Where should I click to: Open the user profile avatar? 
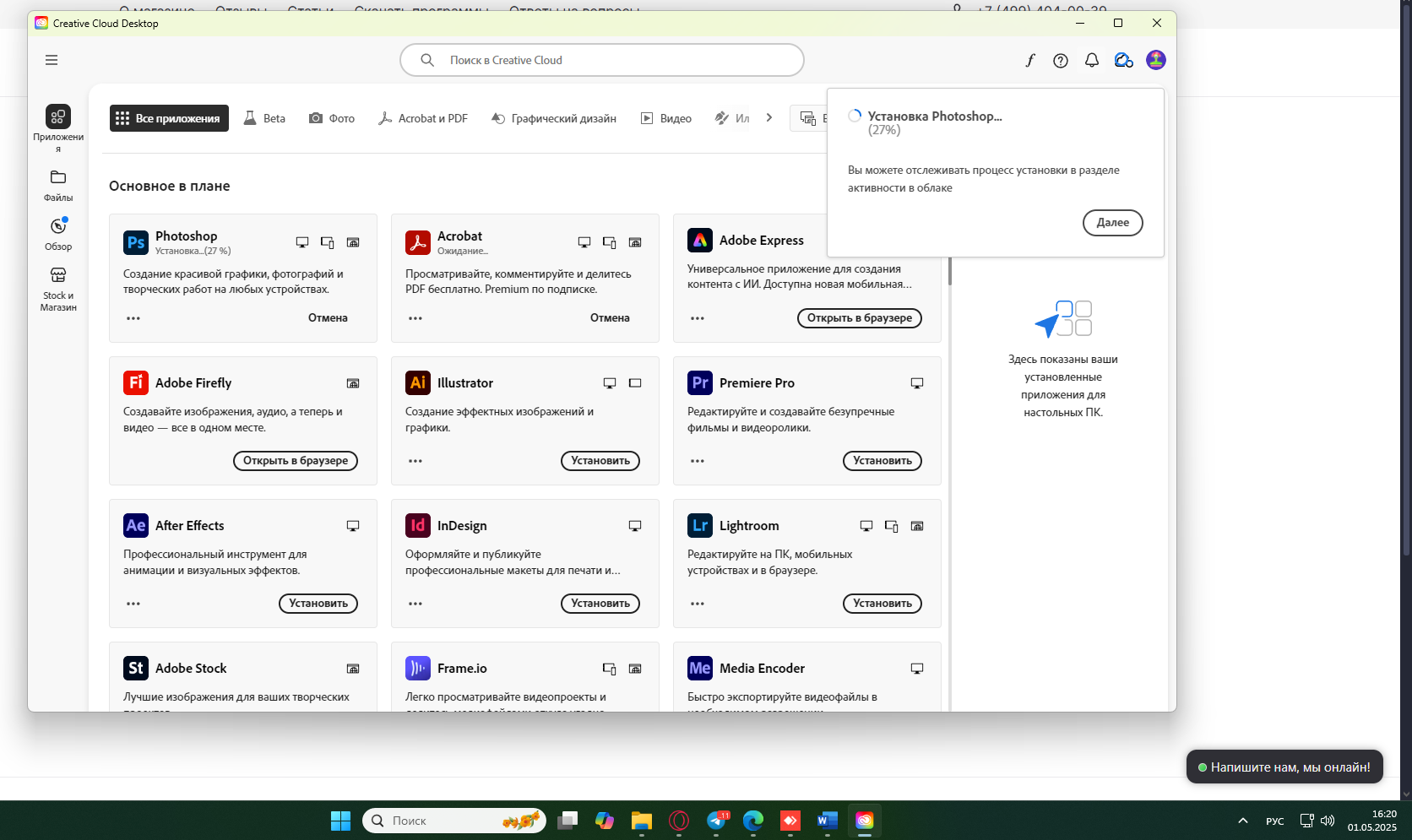[x=1156, y=60]
